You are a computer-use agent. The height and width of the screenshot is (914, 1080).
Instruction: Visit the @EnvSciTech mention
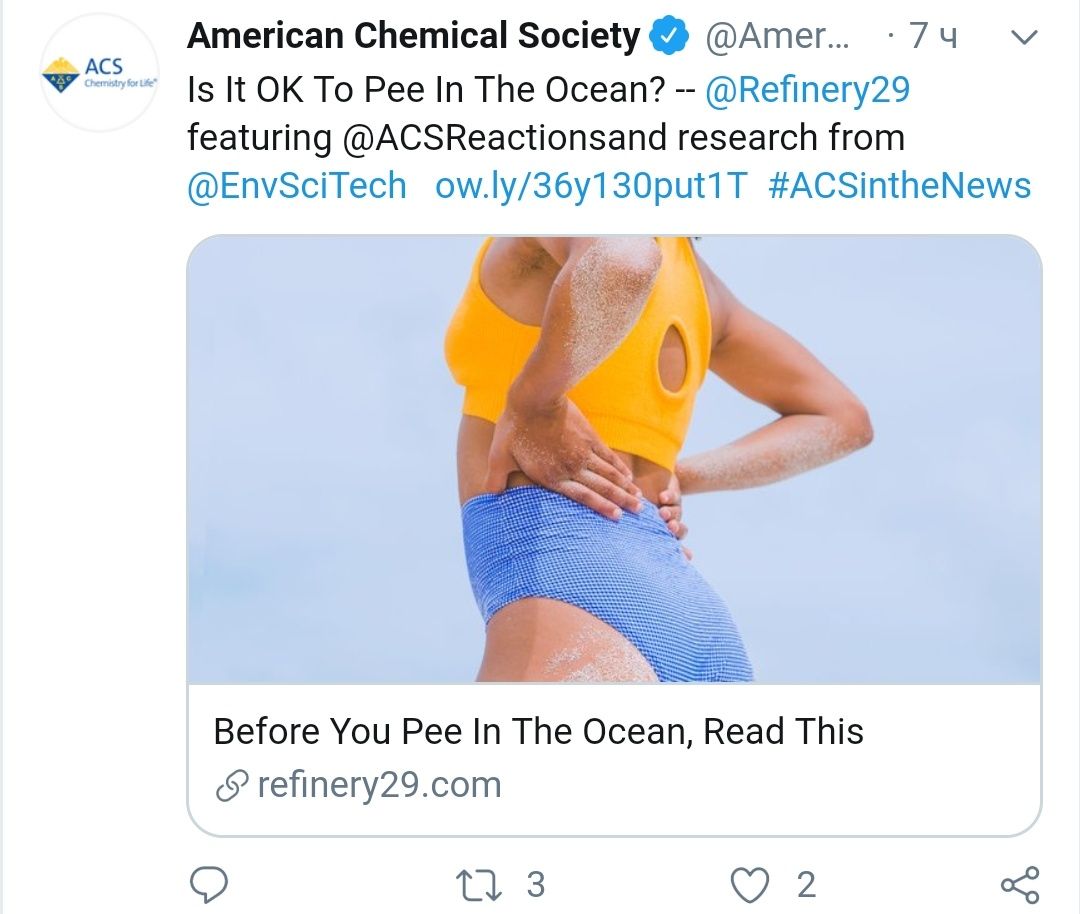click(x=296, y=186)
